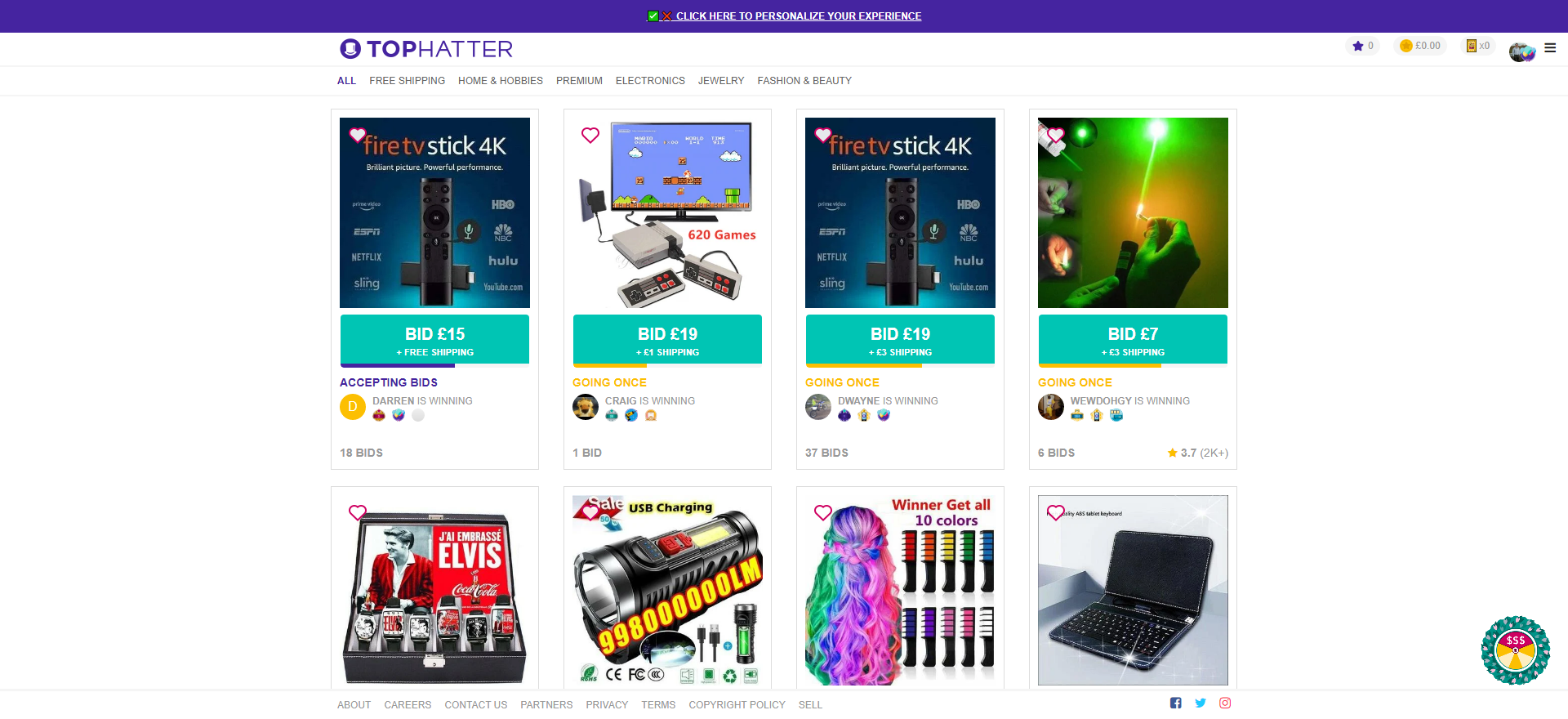1568x719 pixels.
Task: Open the hamburger menu icon
Action: [x=1550, y=47]
